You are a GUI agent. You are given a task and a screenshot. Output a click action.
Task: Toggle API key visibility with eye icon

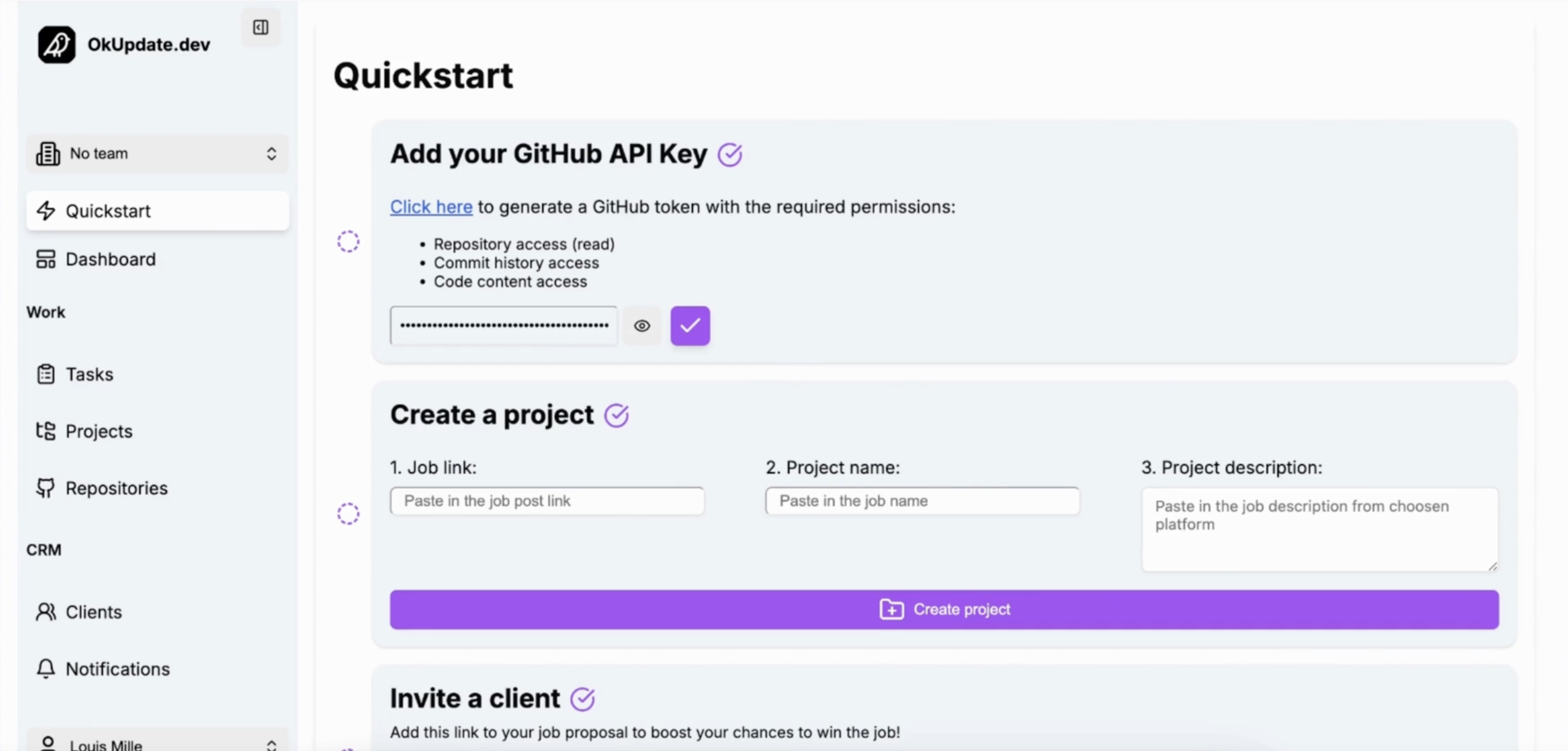(x=642, y=325)
